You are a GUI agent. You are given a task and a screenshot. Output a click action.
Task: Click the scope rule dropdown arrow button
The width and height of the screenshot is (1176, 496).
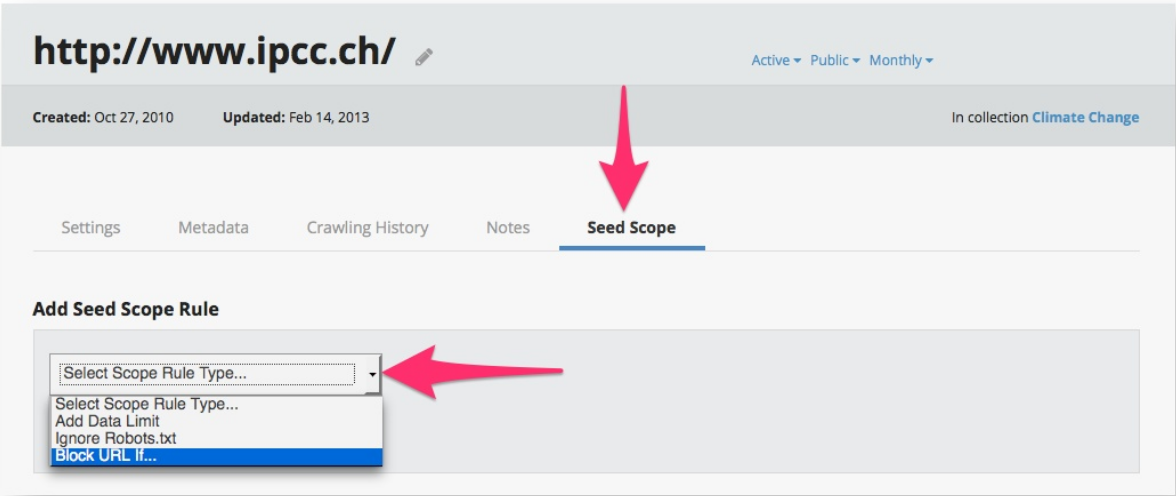pyautogui.click(x=372, y=374)
